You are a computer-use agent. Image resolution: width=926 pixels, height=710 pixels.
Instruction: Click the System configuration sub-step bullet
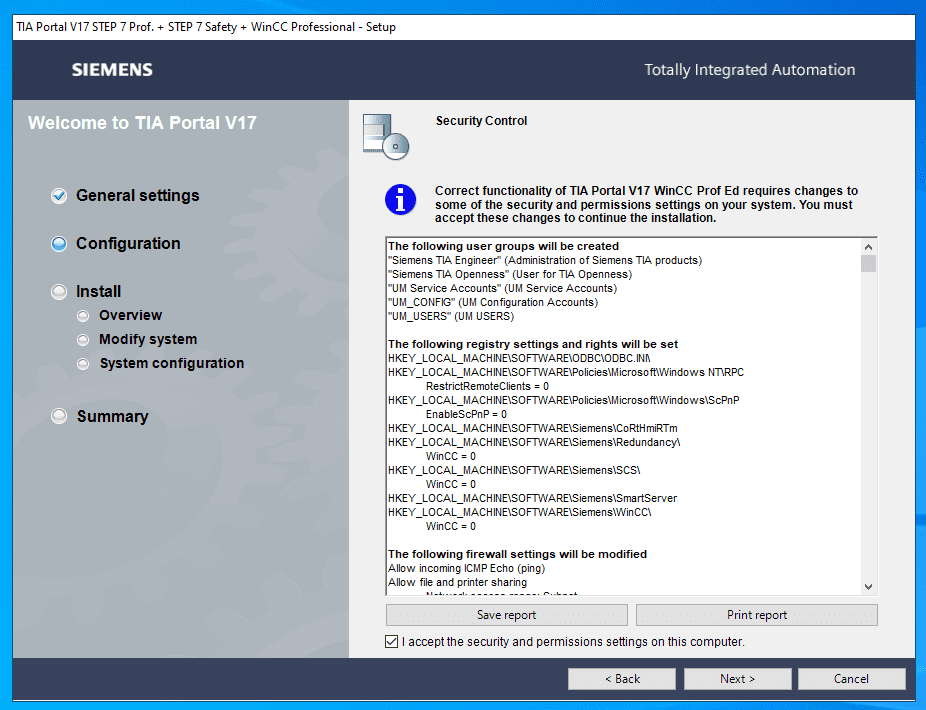click(83, 364)
